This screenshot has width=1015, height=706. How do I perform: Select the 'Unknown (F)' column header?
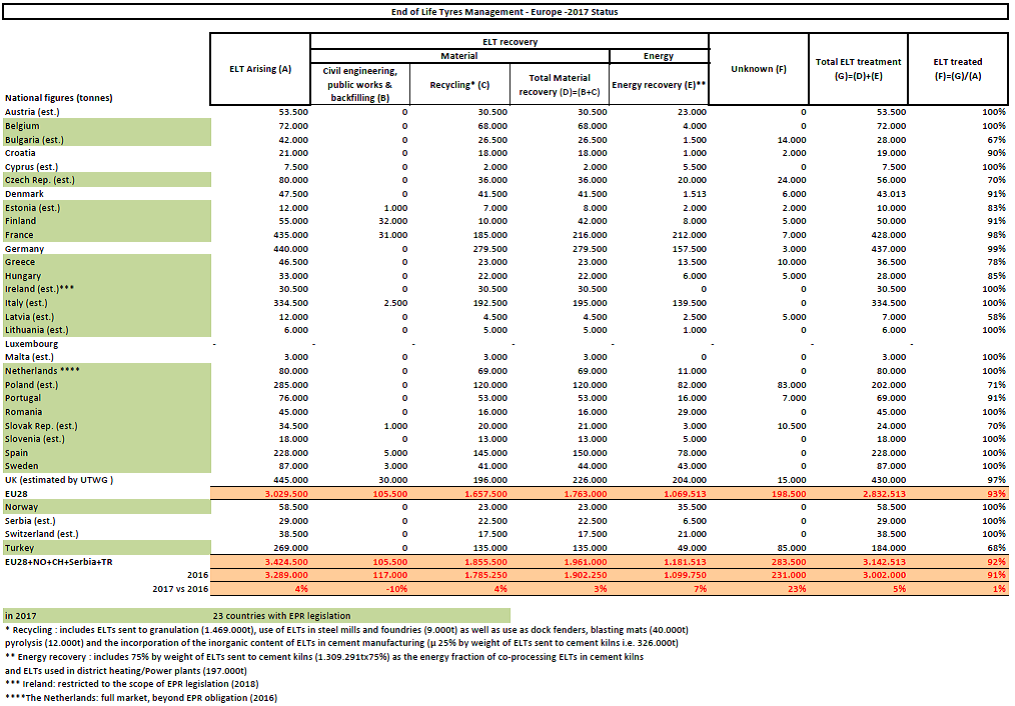point(758,69)
